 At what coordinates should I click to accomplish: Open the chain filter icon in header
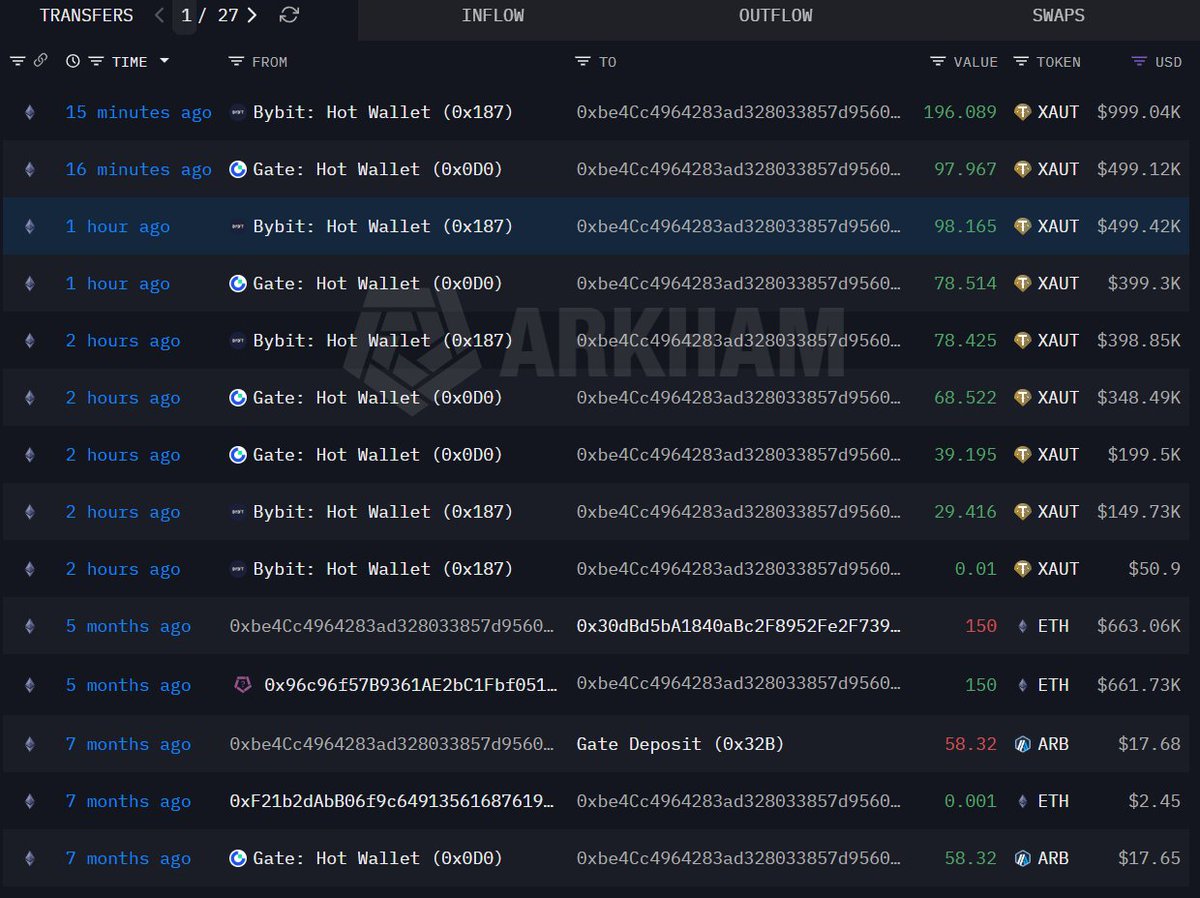click(18, 61)
